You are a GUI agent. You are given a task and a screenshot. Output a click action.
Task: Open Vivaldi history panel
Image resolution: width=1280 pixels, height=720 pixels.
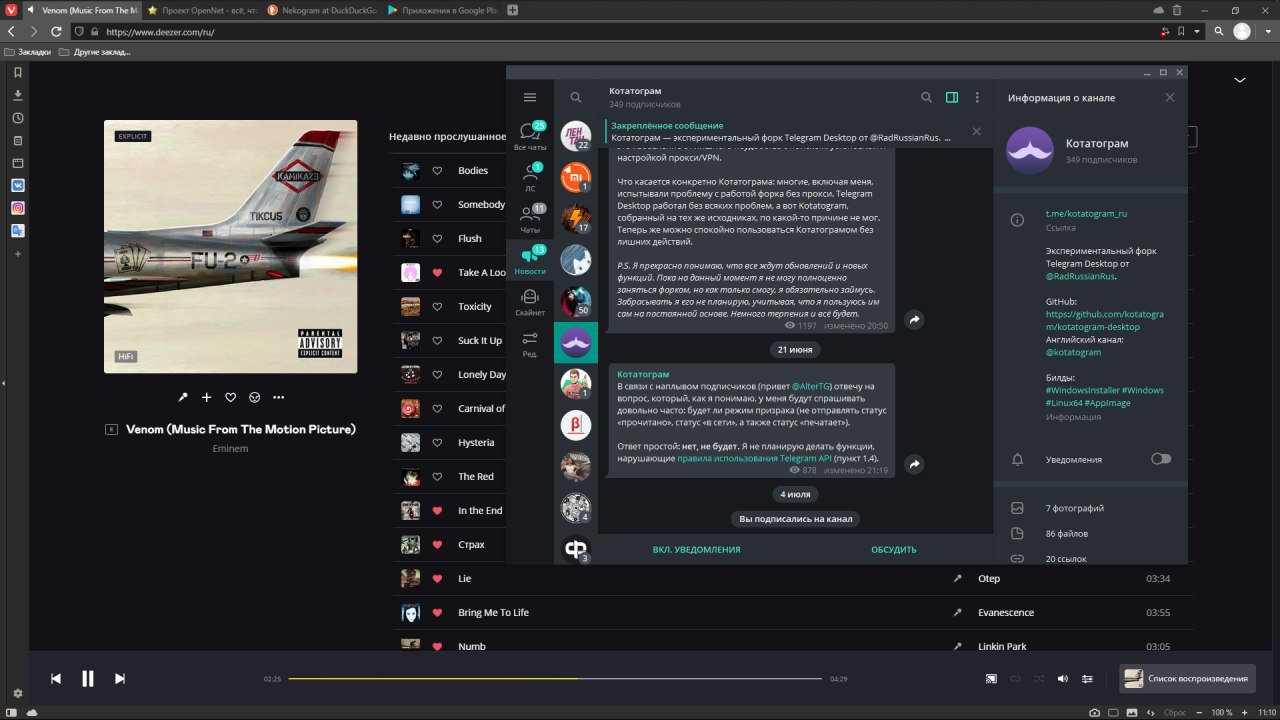pos(18,118)
